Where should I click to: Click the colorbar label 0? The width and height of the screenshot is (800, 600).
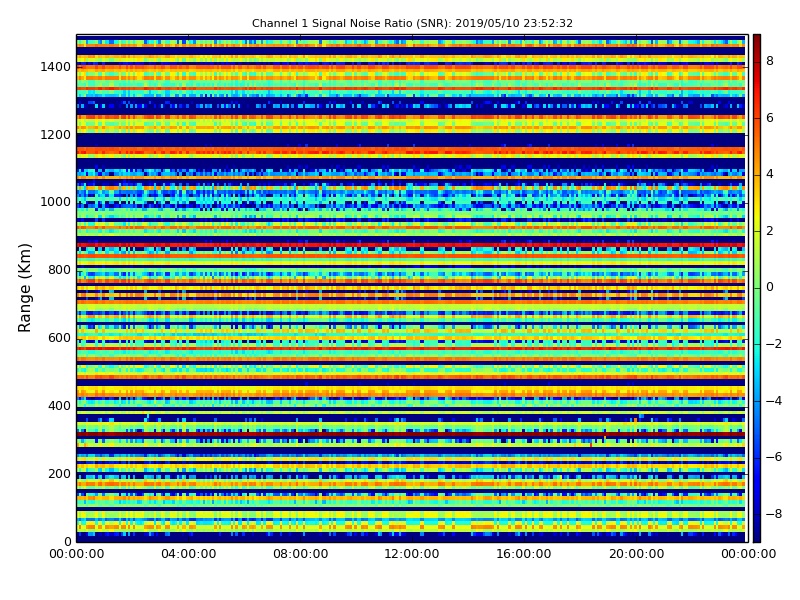(770, 287)
